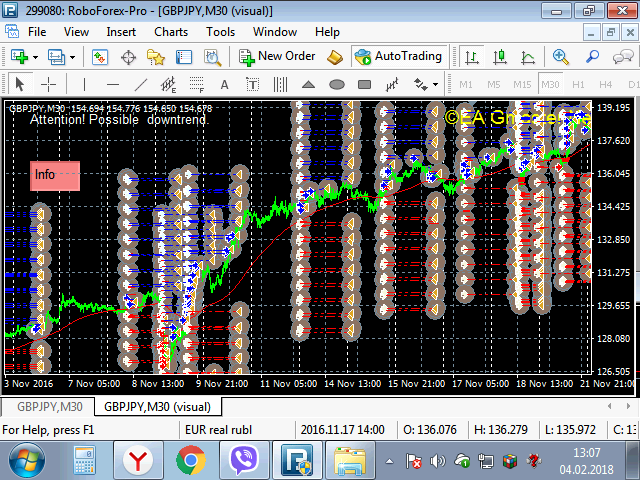Click the New Order button
Viewport: 640px width, 480px height.
point(277,57)
